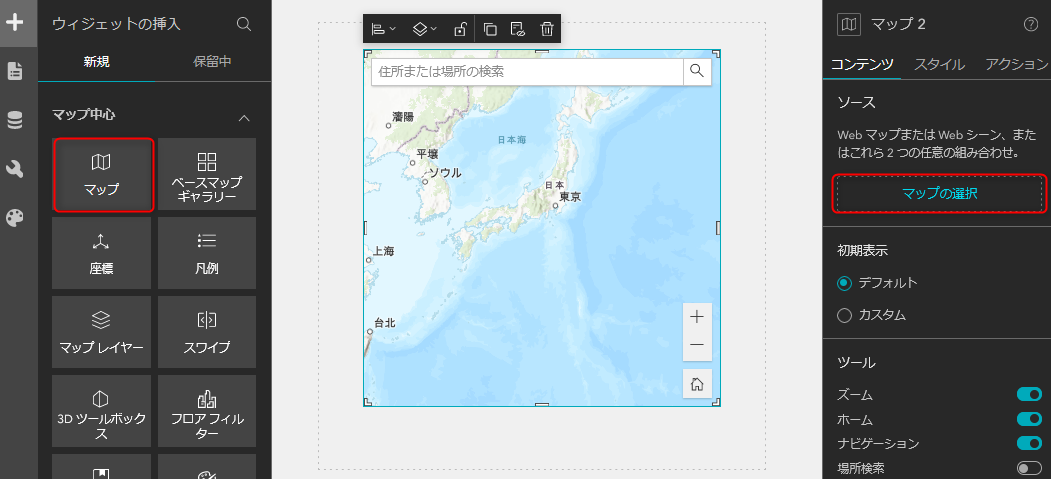Open help for マップ 2 widget
Viewport: 1051px width, 479px height.
(1031, 24)
